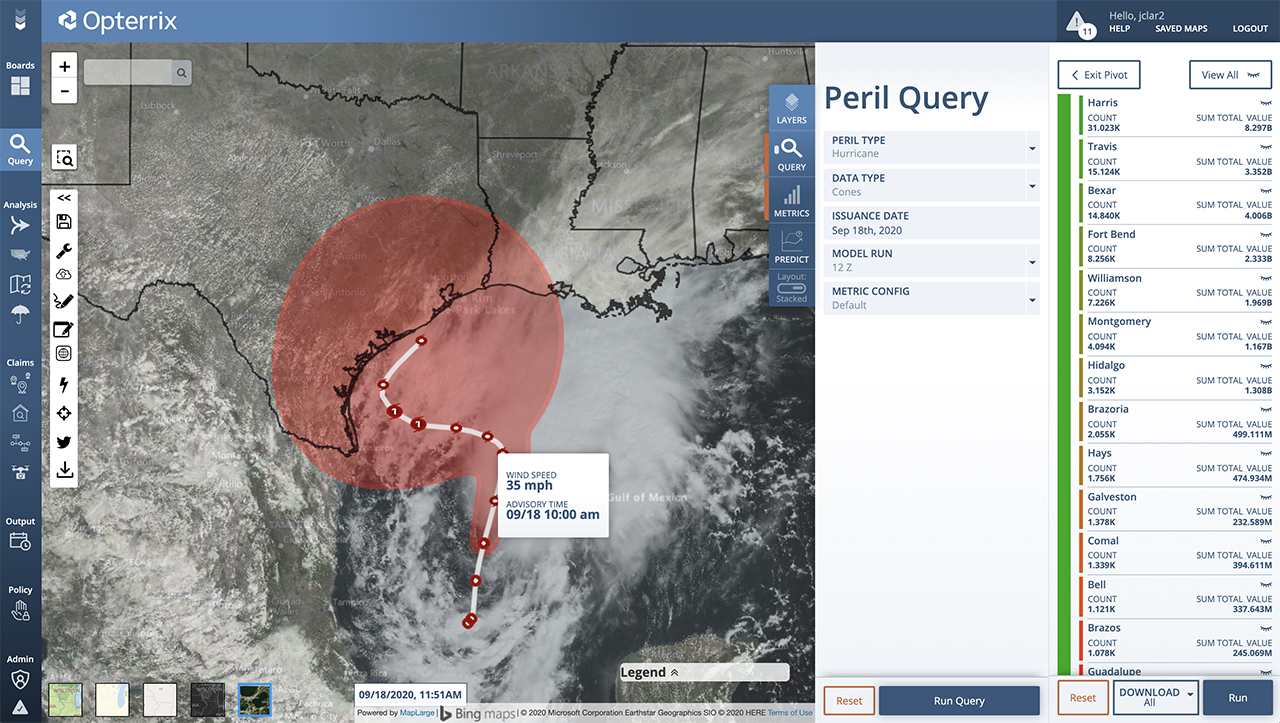Click Reset in Peril Query panel
This screenshot has height=723, width=1280.
coord(849,701)
